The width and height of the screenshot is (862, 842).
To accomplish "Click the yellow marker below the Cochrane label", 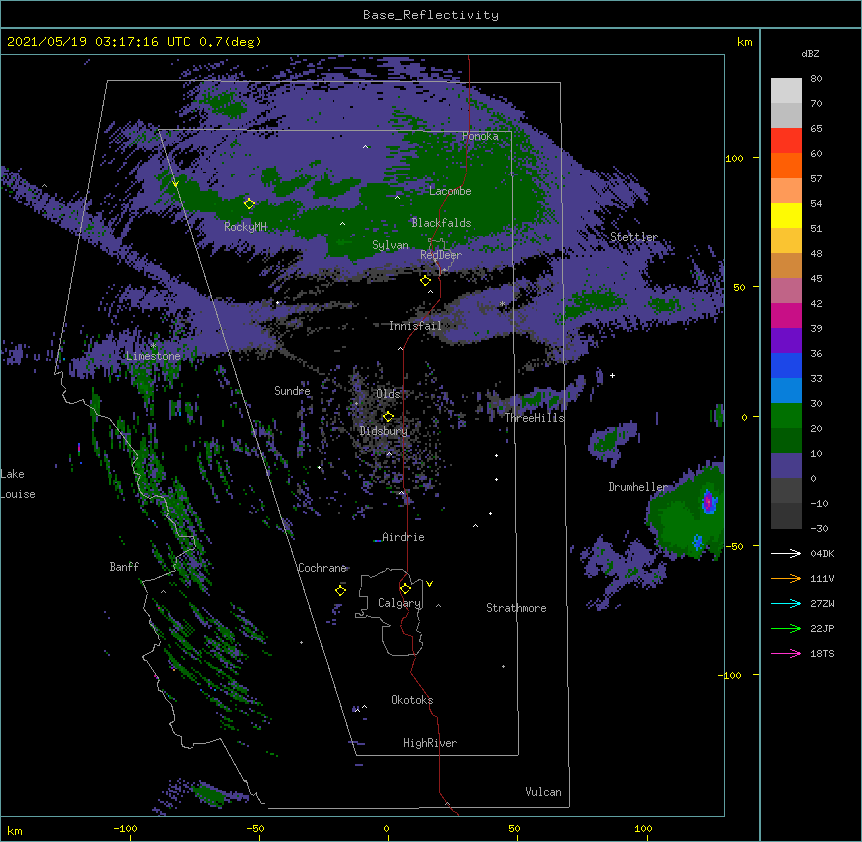I will point(340,590).
